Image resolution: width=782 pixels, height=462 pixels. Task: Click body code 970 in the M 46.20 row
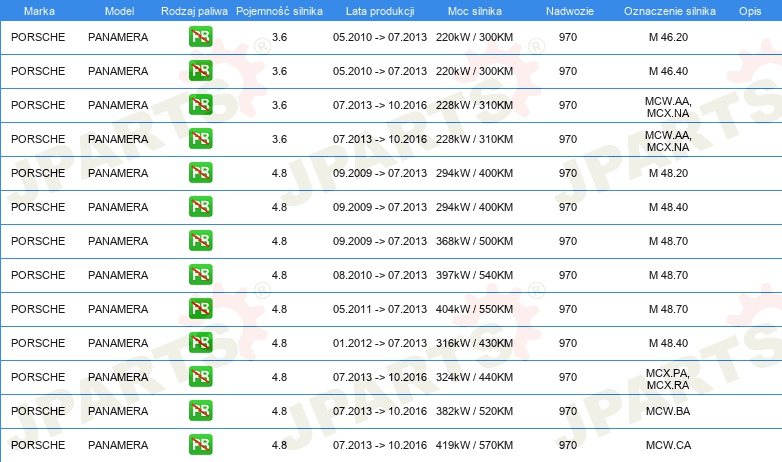pyautogui.click(x=568, y=37)
